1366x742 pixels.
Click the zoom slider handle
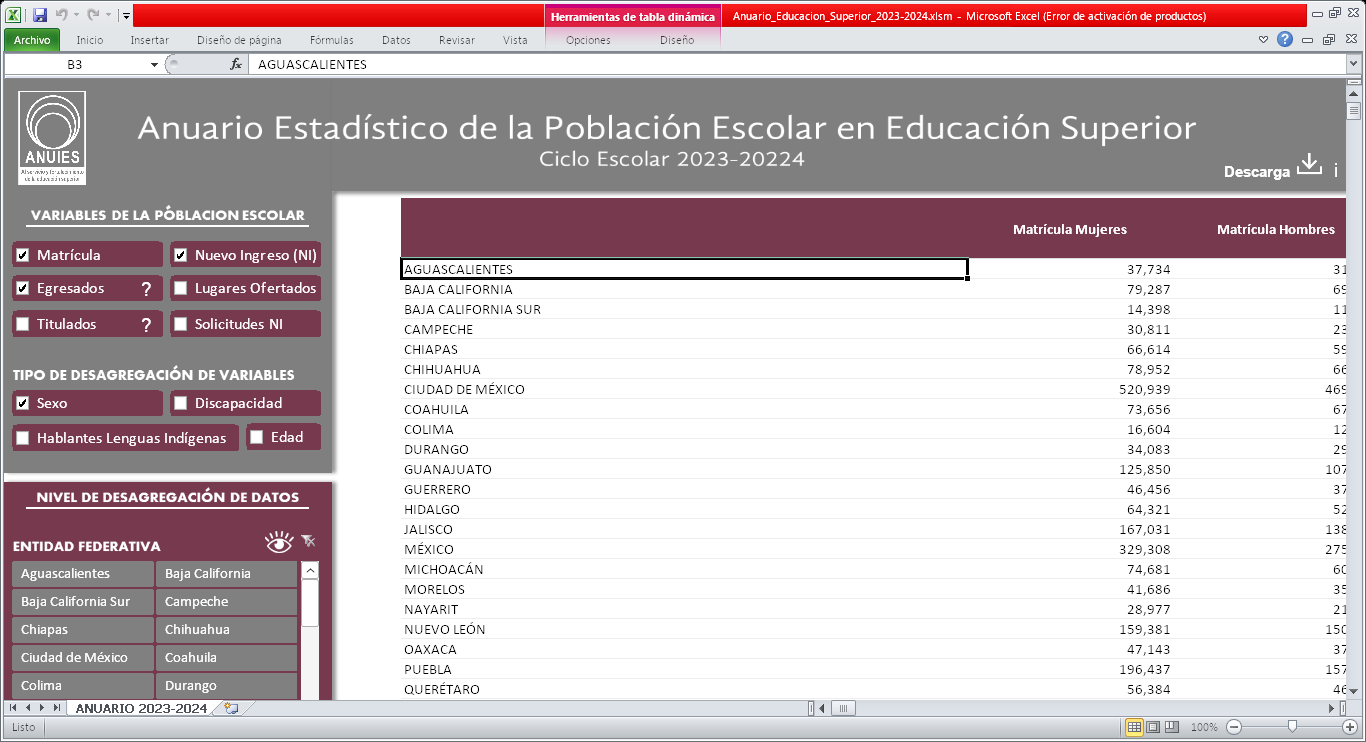click(x=1292, y=727)
